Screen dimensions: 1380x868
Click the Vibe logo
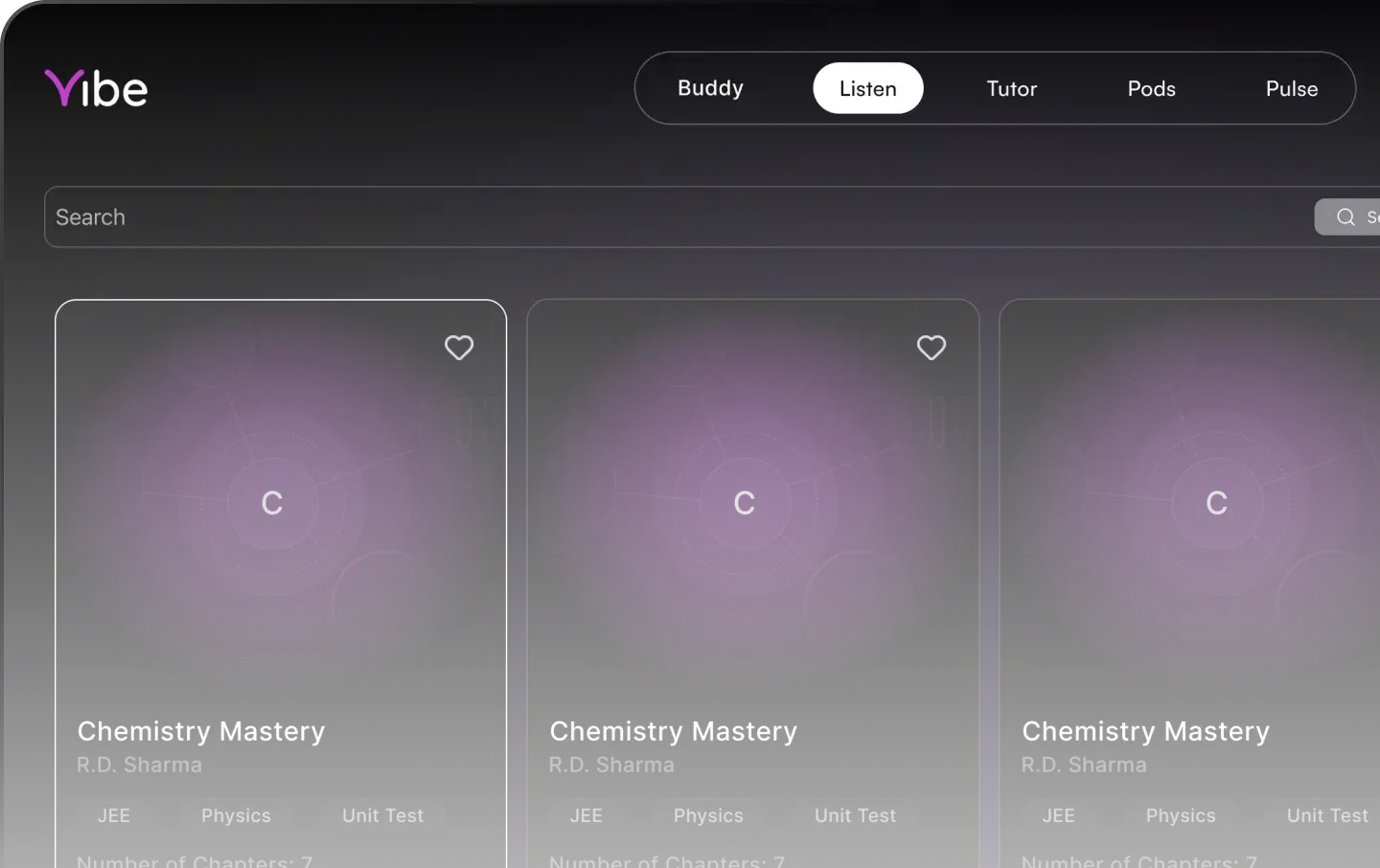click(x=96, y=88)
